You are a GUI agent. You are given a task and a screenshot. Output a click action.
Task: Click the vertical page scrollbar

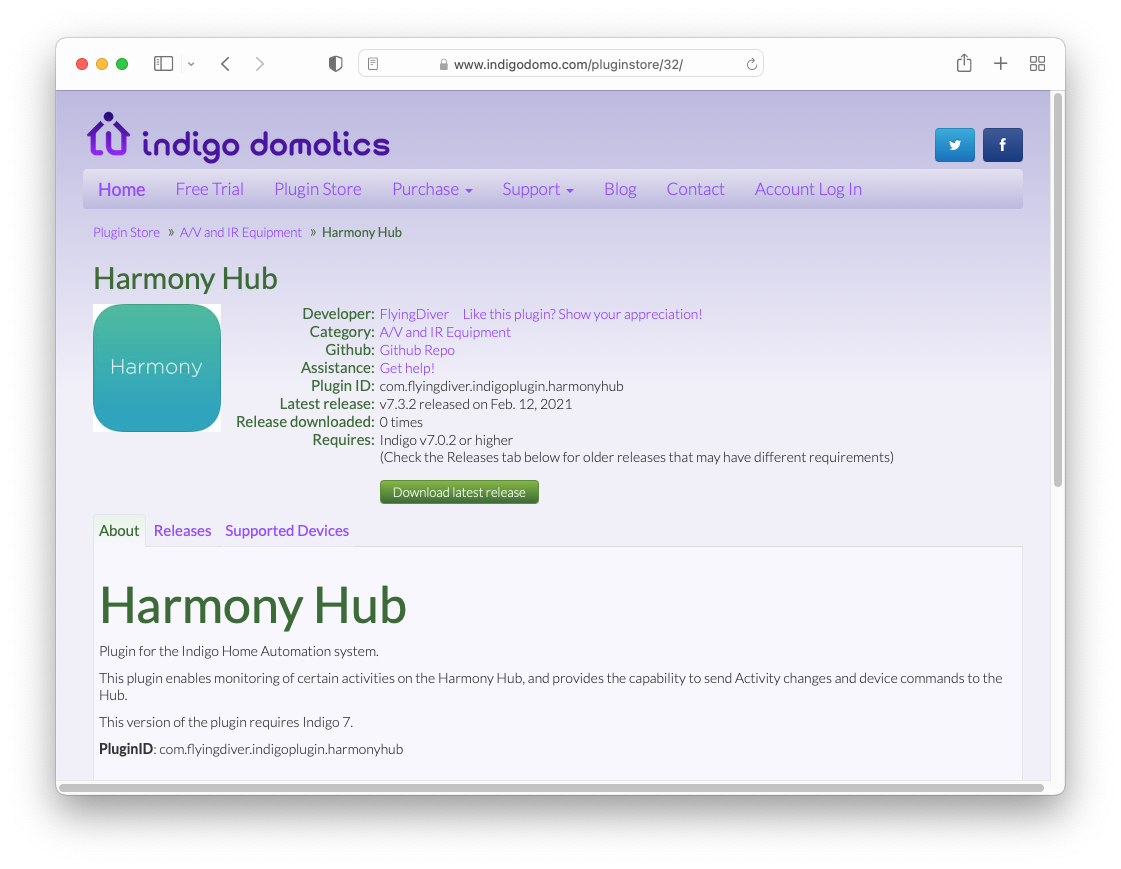1058,289
